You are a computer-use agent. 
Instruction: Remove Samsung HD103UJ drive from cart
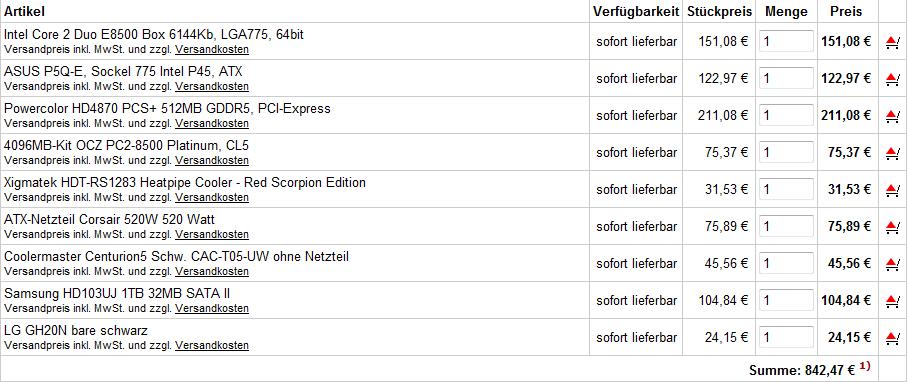tap(892, 301)
